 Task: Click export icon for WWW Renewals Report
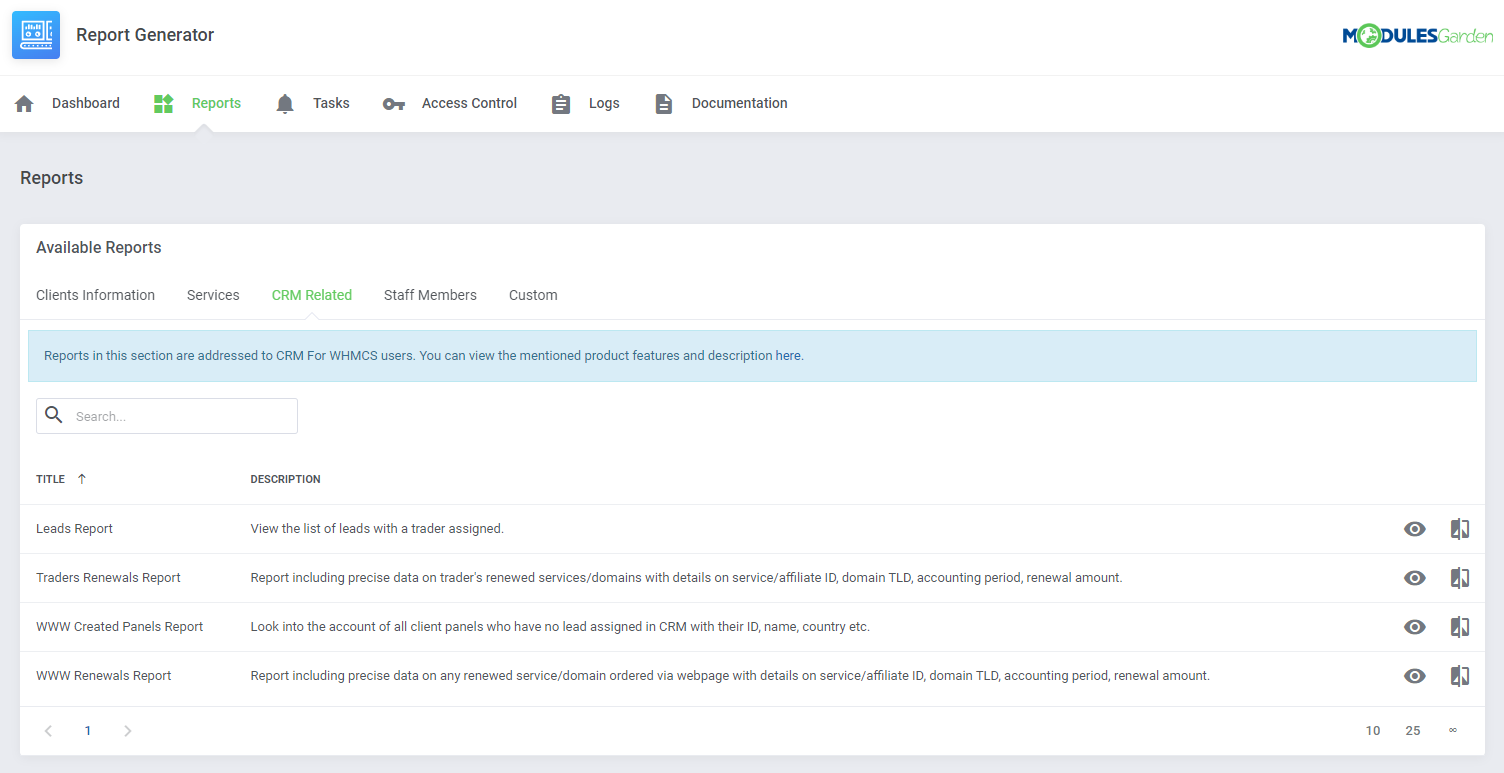(x=1460, y=676)
